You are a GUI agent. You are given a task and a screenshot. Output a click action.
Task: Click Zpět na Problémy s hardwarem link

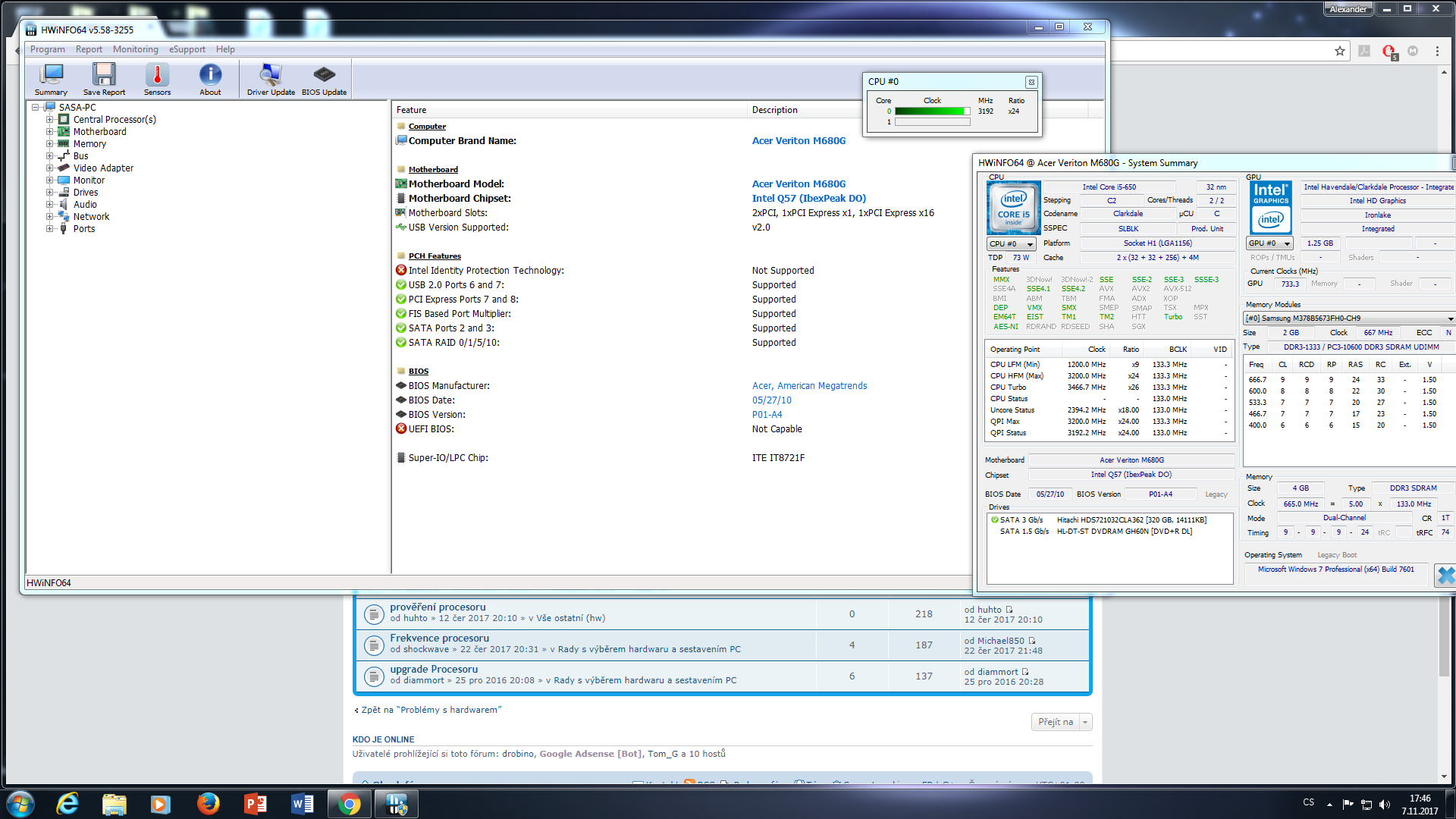[x=431, y=711]
